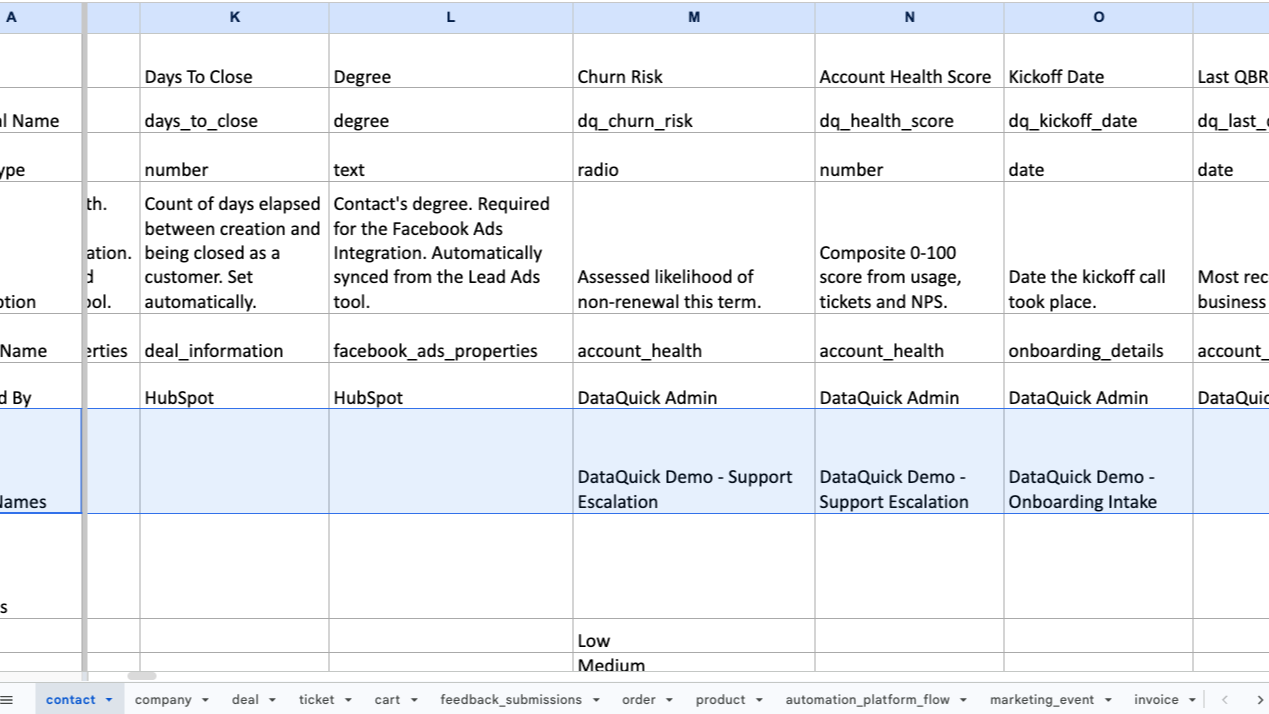Open automation_platform_flow tab dropdown arrow

click(x=964, y=700)
